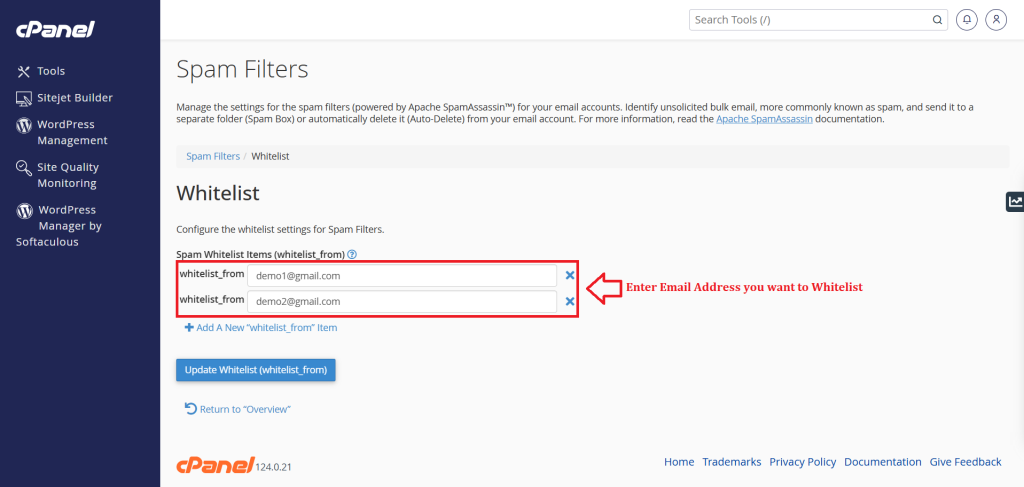Click the demo1@gmail.com input field
This screenshot has height=487, width=1024.
point(402,275)
